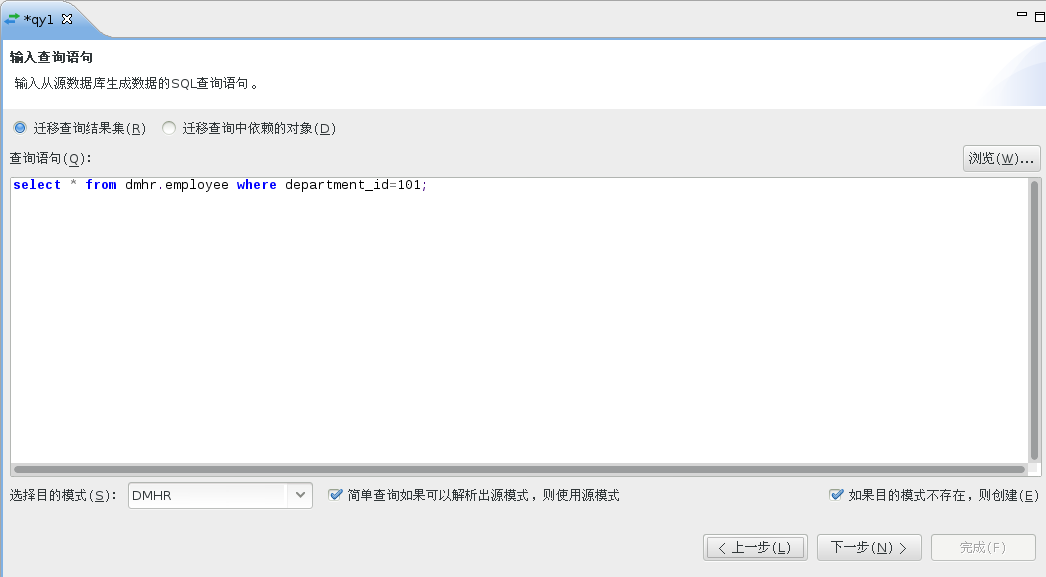Maximize the editor panel

pos(1040,17)
